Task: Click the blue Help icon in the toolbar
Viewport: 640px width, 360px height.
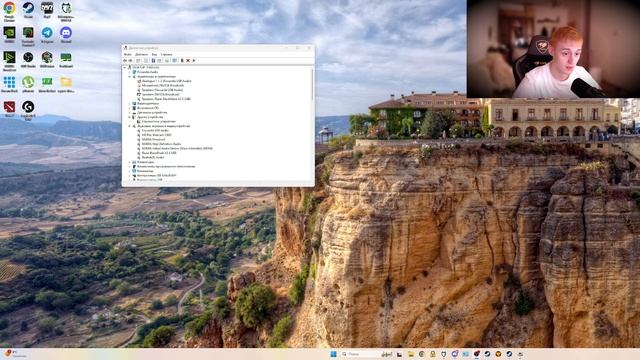Action: 153,60
